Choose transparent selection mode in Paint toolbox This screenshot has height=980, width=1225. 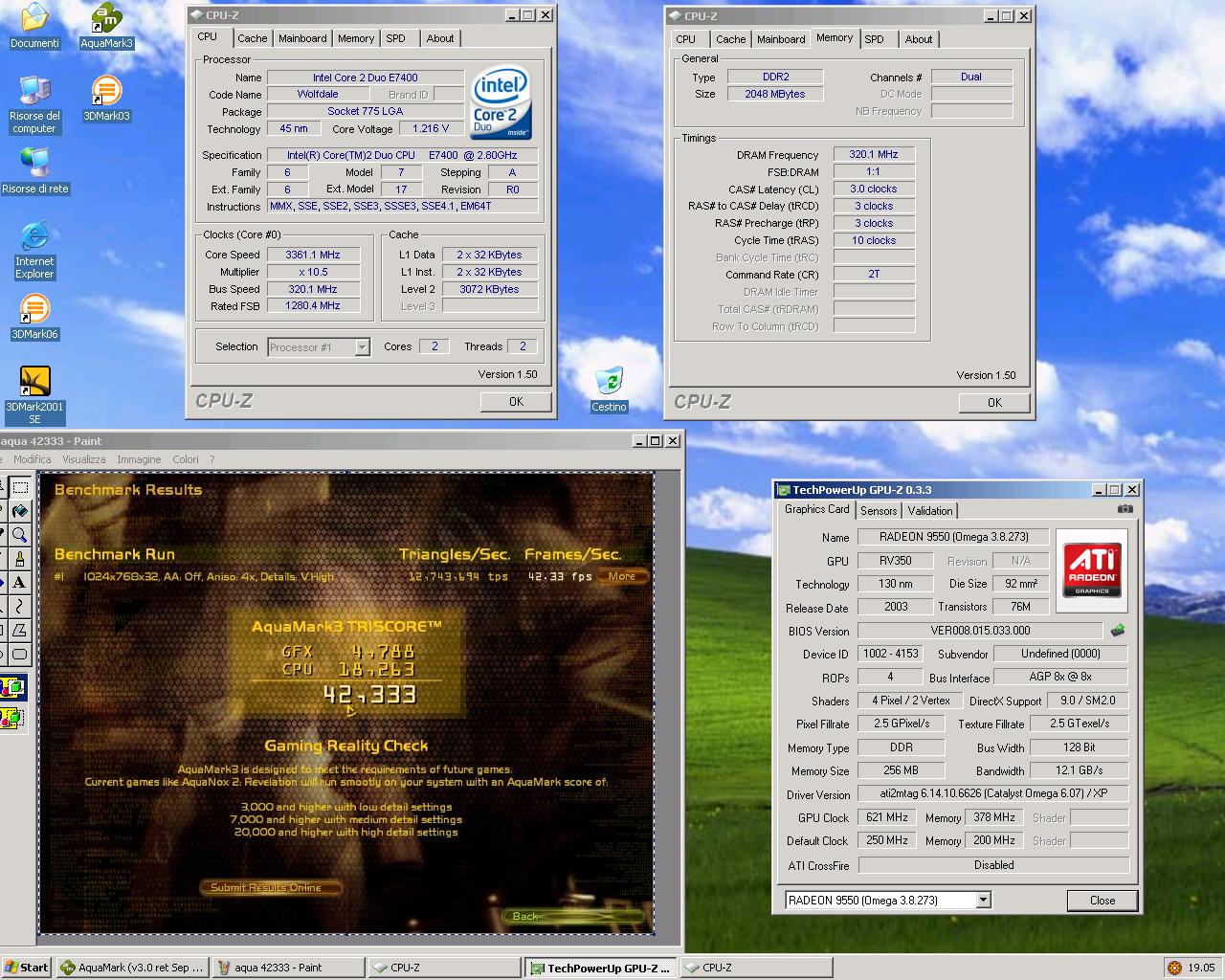(x=13, y=717)
